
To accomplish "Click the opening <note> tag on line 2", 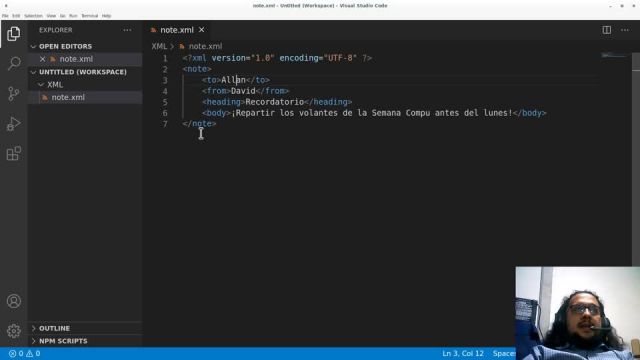I will coord(197,69).
